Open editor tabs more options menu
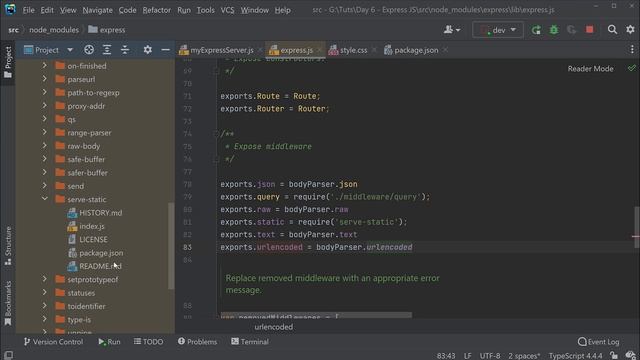The width and height of the screenshot is (640, 360). point(632,50)
